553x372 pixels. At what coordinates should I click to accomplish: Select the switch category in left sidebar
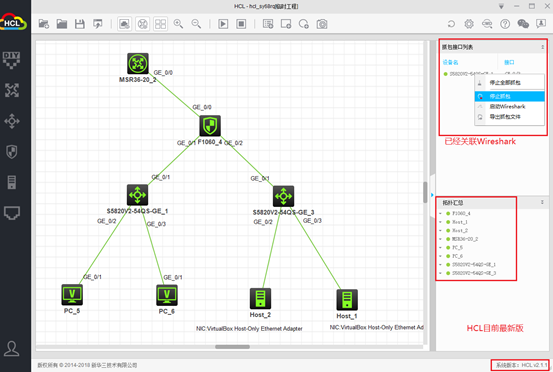(x=12, y=121)
